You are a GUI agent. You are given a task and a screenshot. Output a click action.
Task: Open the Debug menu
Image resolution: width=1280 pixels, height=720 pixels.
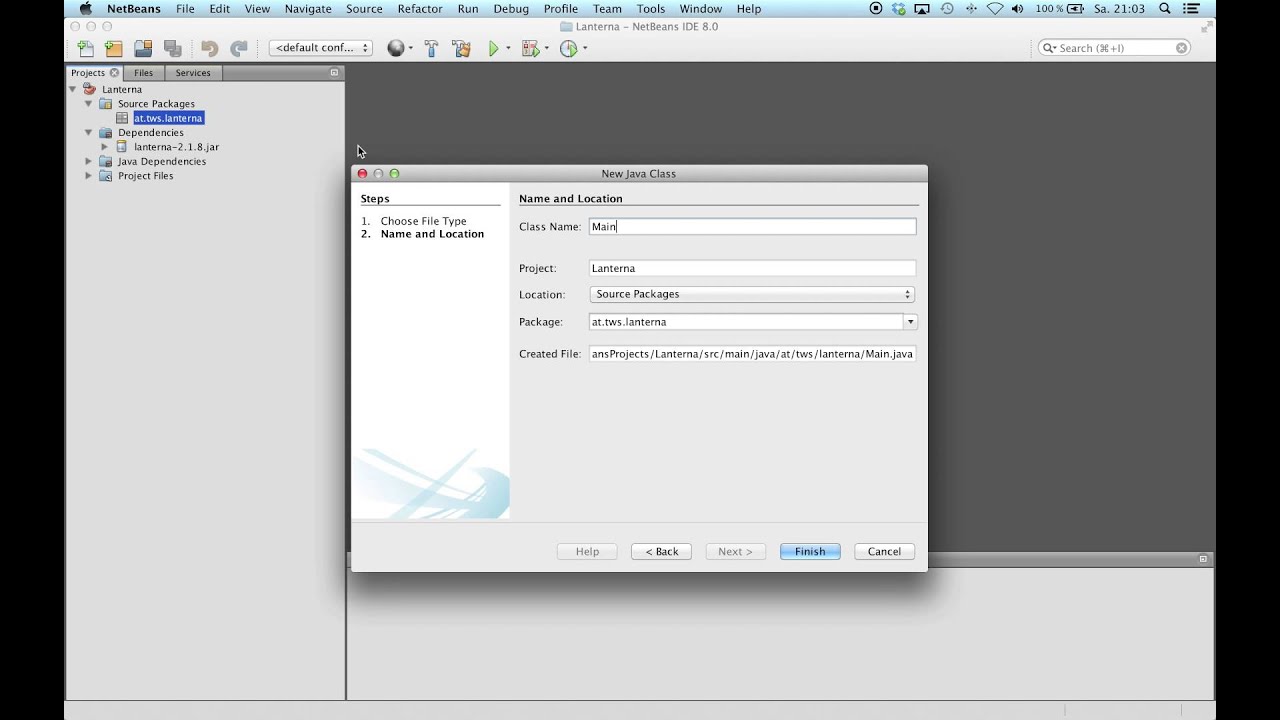coord(511,9)
